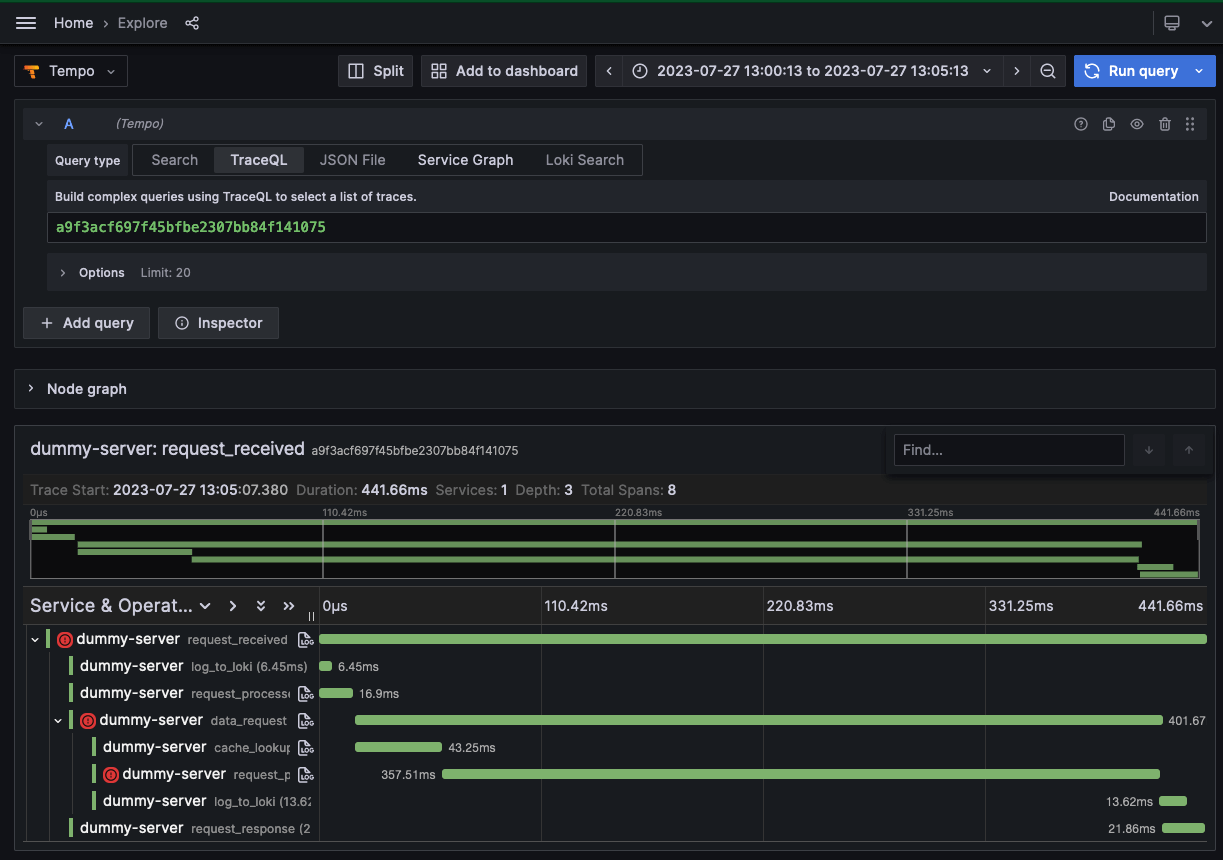
Task: Delete query A using the trash icon
Action: (x=1164, y=124)
